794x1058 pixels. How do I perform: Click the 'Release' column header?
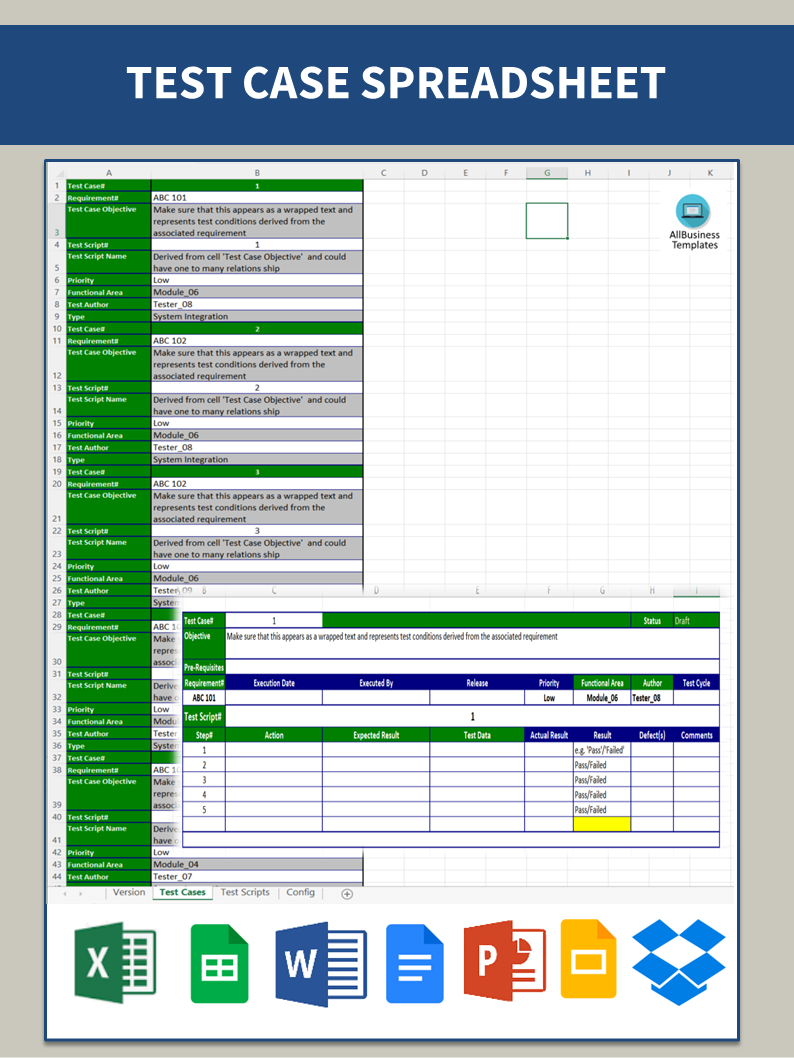(477, 683)
